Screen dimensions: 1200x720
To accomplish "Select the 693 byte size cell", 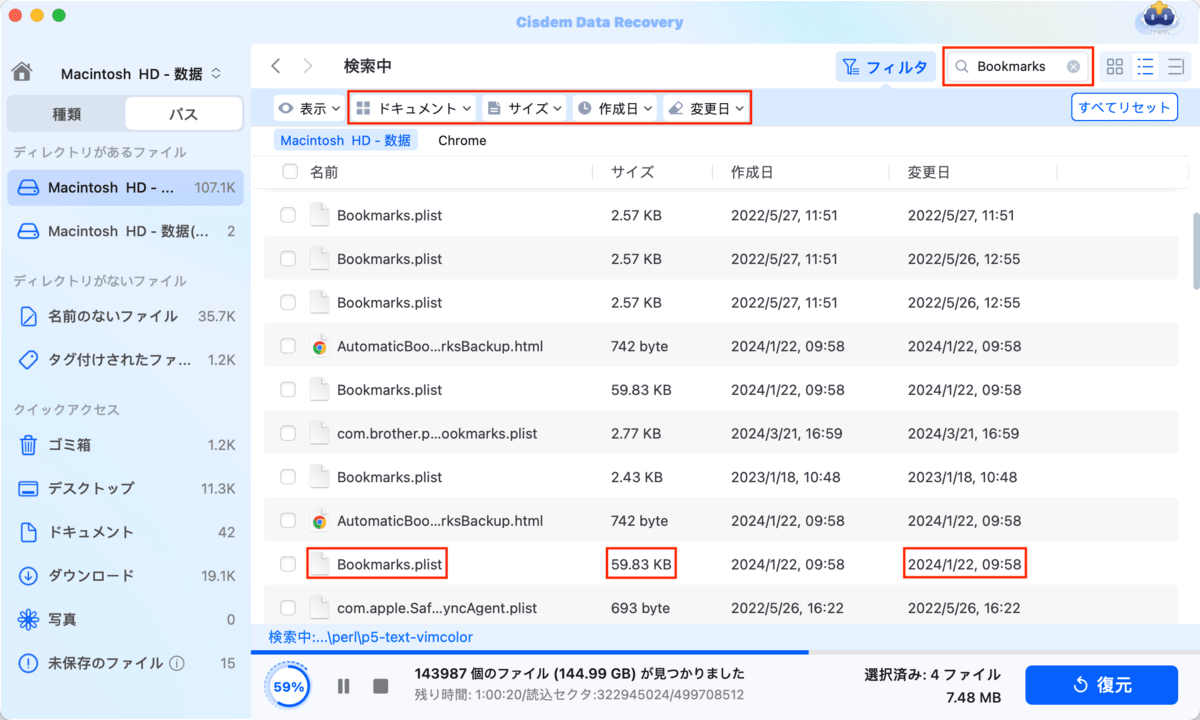I will click(x=640, y=607).
